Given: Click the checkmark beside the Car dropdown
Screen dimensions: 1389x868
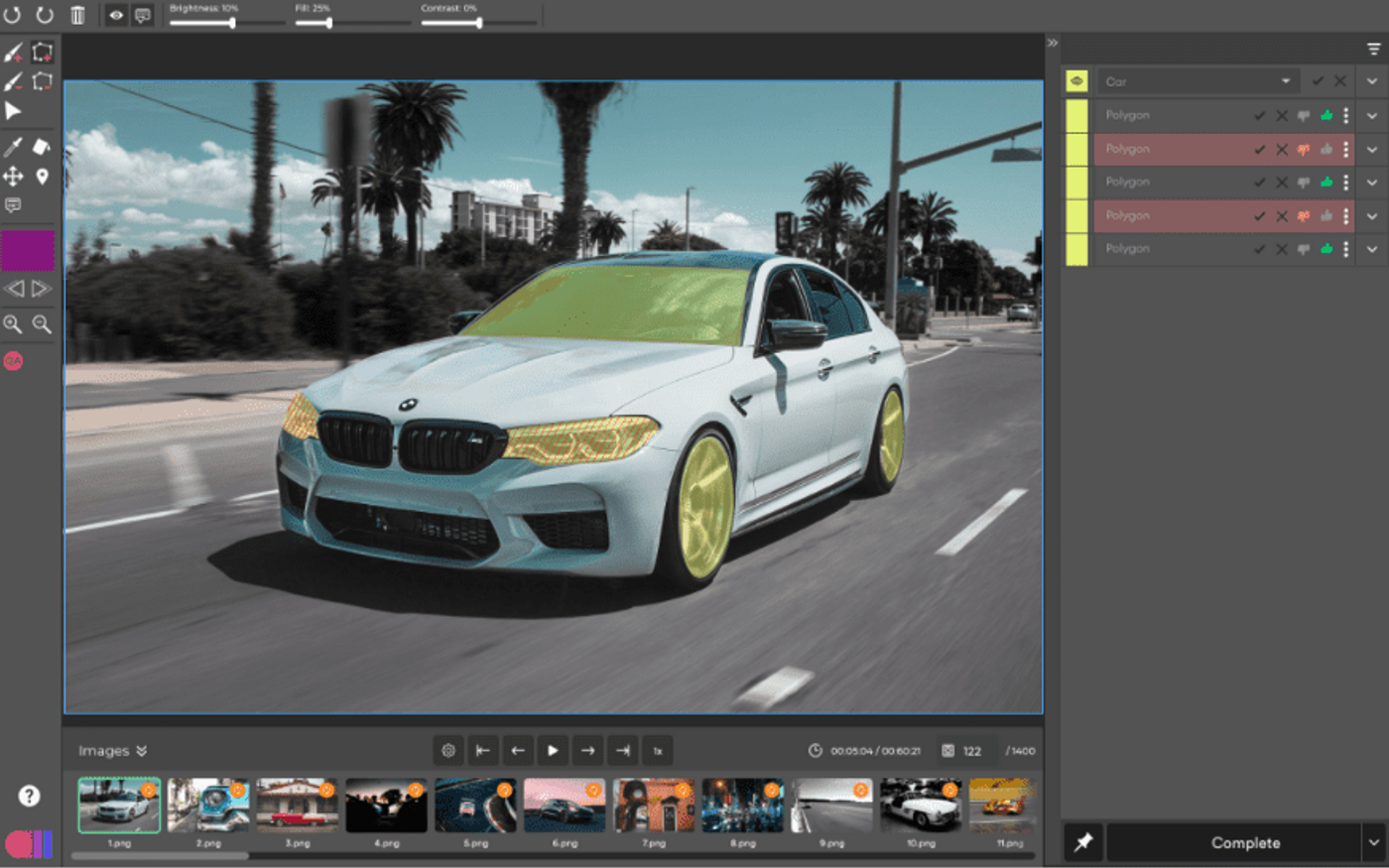Looking at the screenshot, I should 1318,81.
